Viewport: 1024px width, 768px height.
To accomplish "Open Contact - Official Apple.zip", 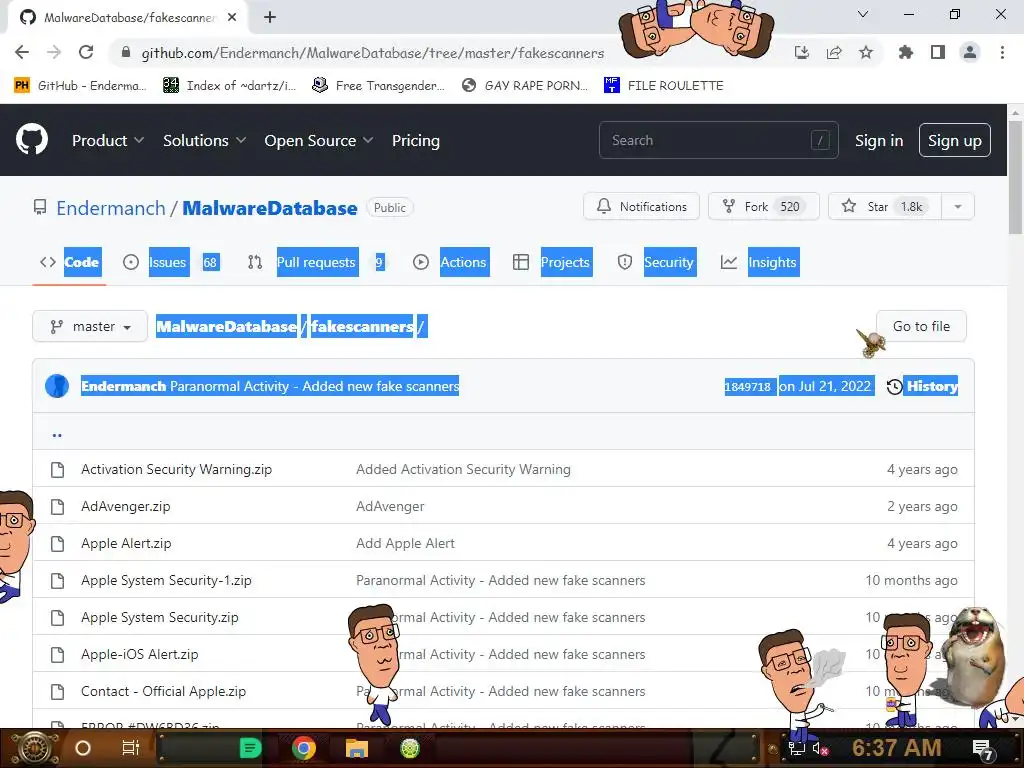I will point(163,691).
